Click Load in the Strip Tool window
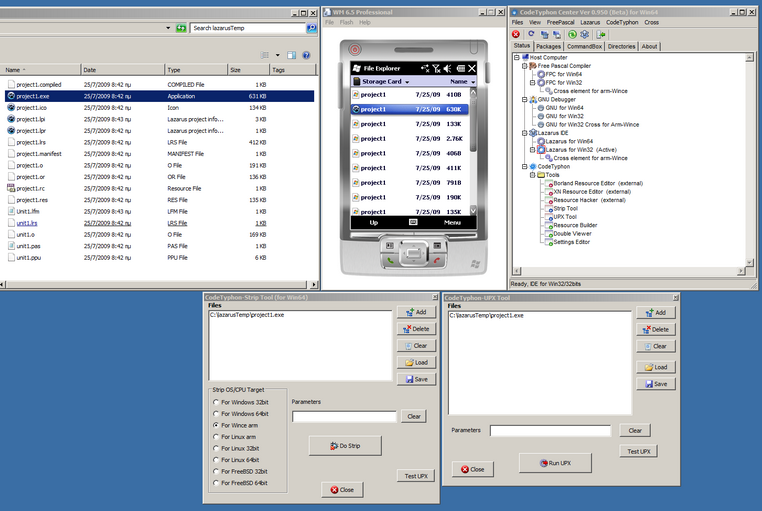Image resolution: width=762 pixels, height=511 pixels. coord(416,362)
